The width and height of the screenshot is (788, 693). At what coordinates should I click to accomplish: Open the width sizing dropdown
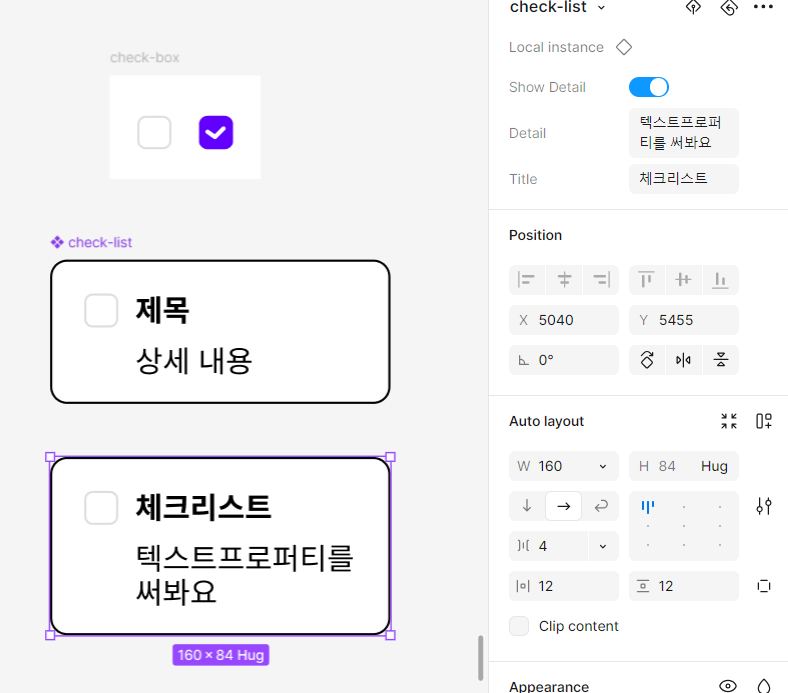click(603, 466)
